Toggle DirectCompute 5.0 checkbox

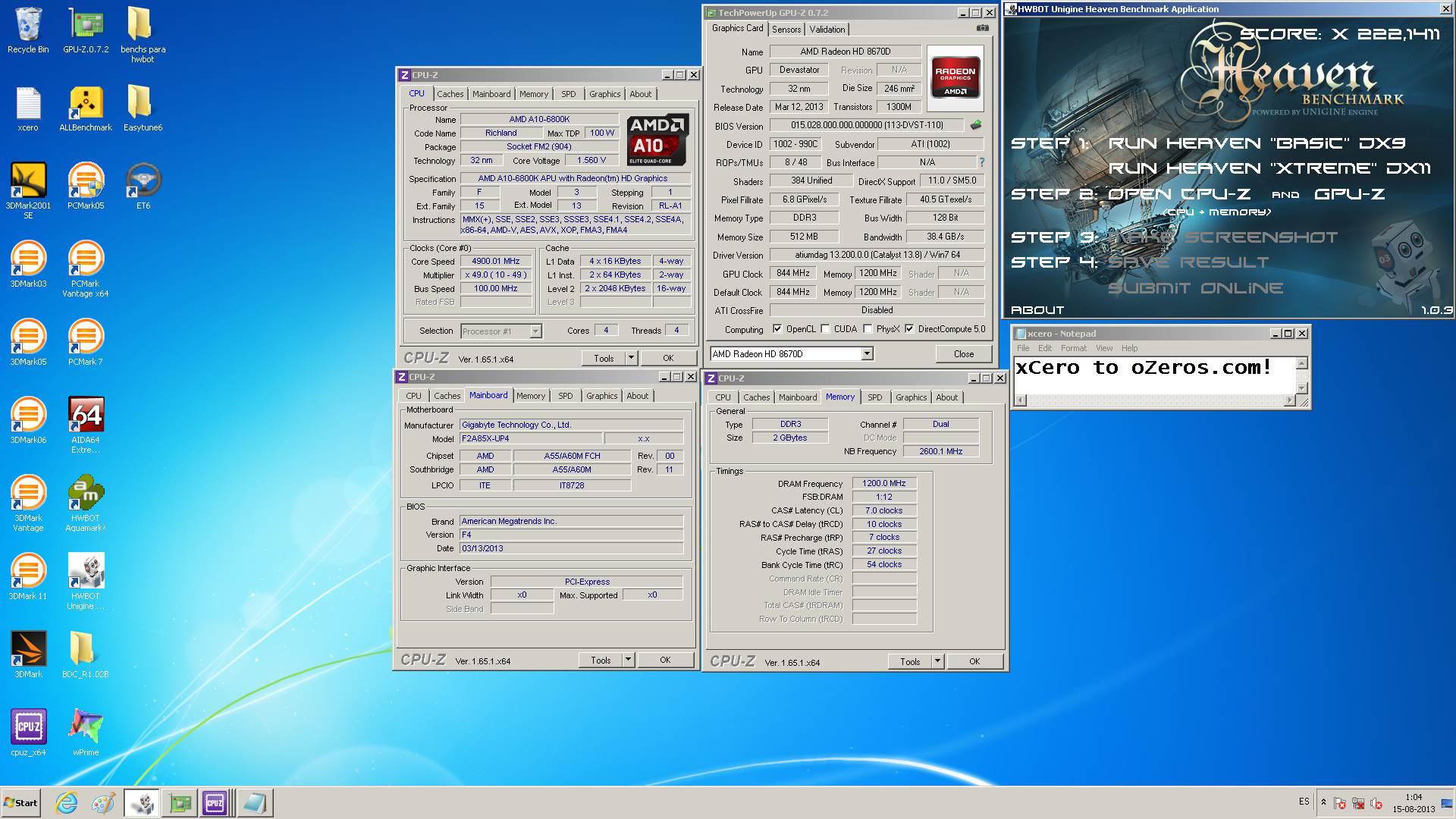(x=909, y=329)
